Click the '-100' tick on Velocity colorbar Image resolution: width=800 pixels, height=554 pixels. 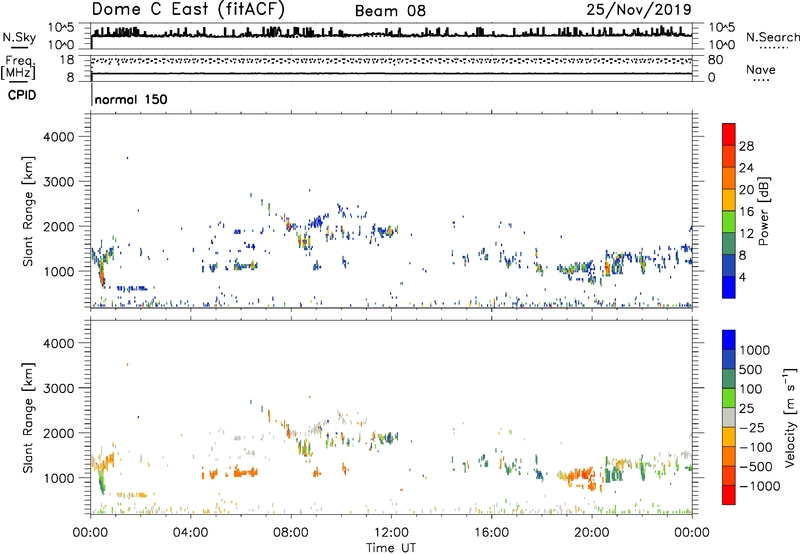[x=756, y=447]
